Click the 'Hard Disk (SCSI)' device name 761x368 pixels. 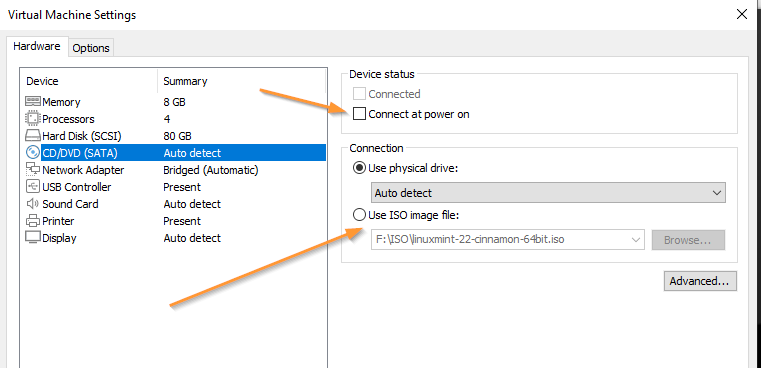pyautogui.click(x=82, y=136)
